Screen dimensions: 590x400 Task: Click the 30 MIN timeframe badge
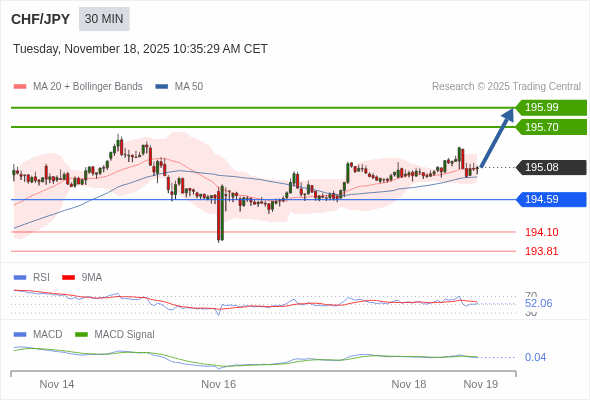[104, 19]
